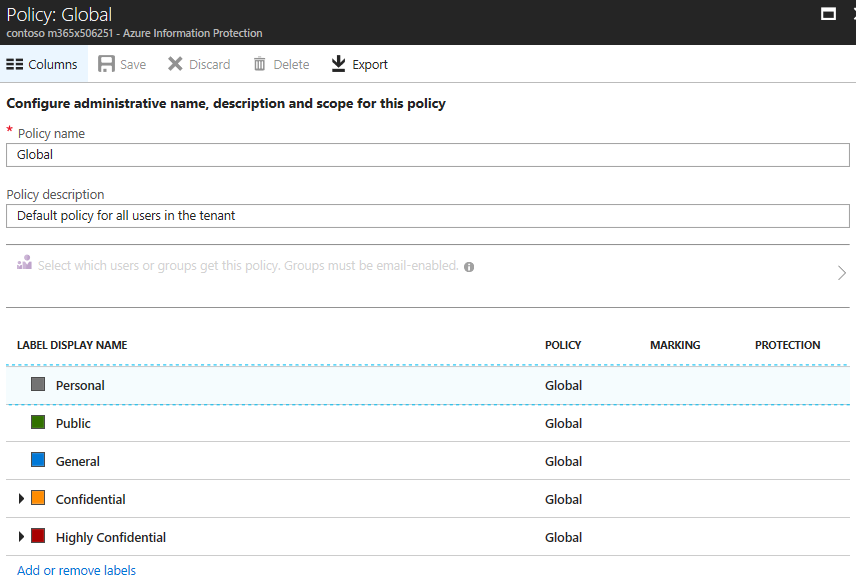
Task: Click the blue General label color swatch
Action: tap(38, 460)
